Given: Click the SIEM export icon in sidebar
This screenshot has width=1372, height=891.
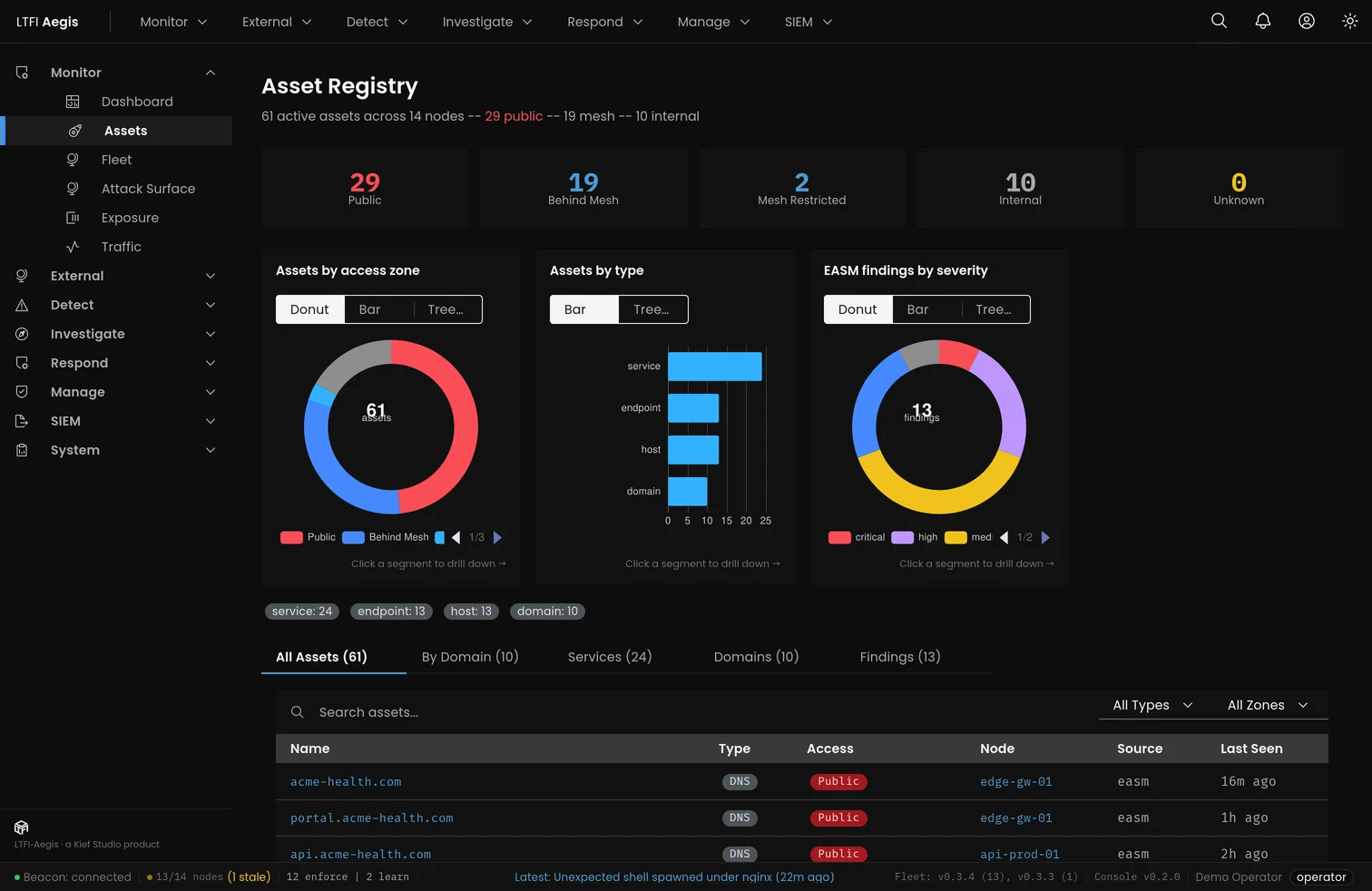Looking at the screenshot, I should click(22, 421).
